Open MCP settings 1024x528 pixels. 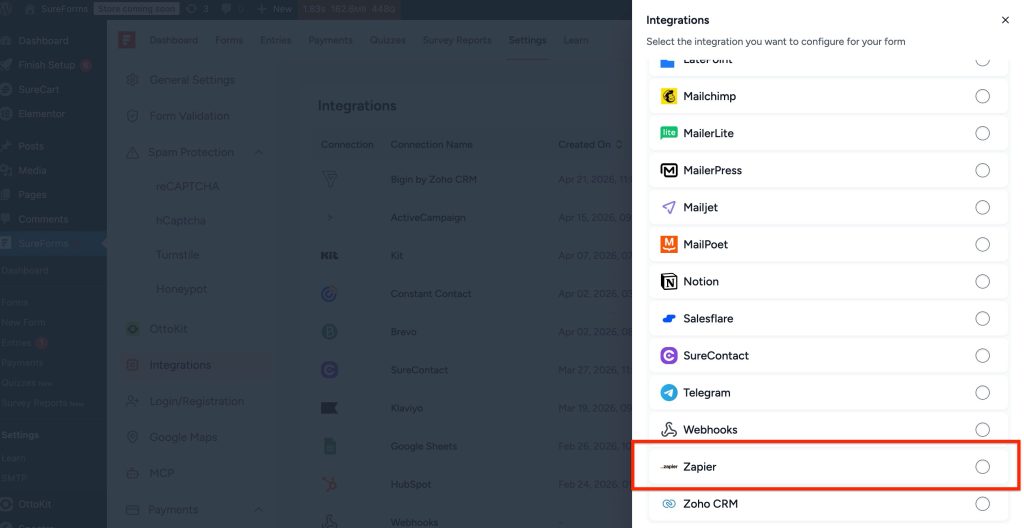162,473
